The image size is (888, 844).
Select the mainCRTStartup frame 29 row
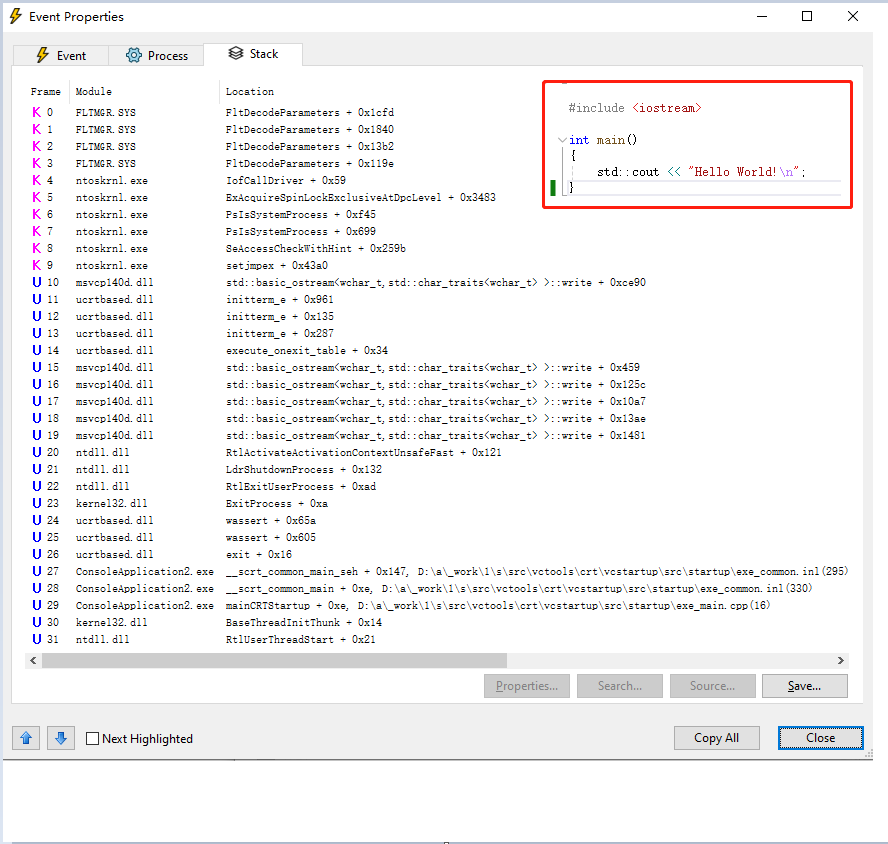300,605
